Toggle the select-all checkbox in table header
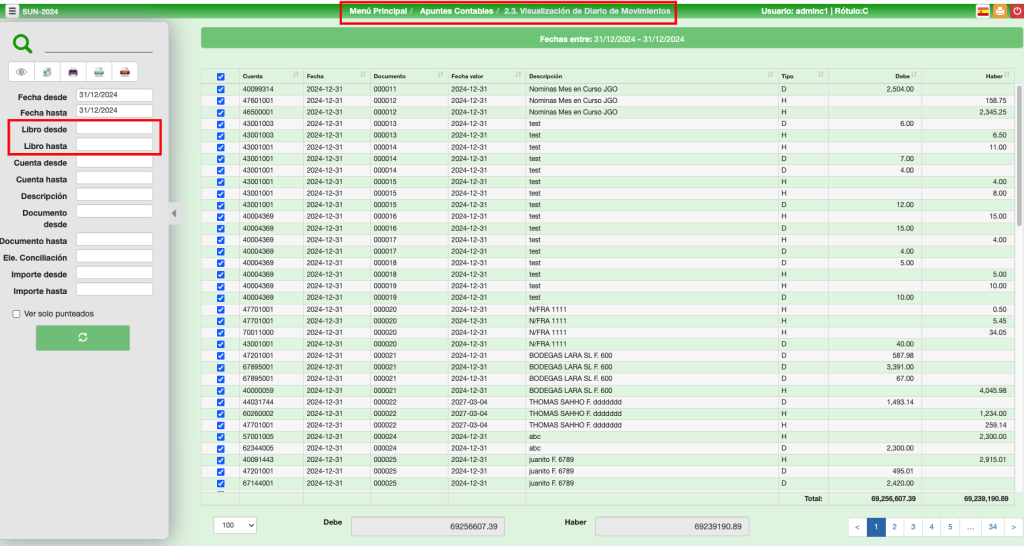 tap(220, 76)
